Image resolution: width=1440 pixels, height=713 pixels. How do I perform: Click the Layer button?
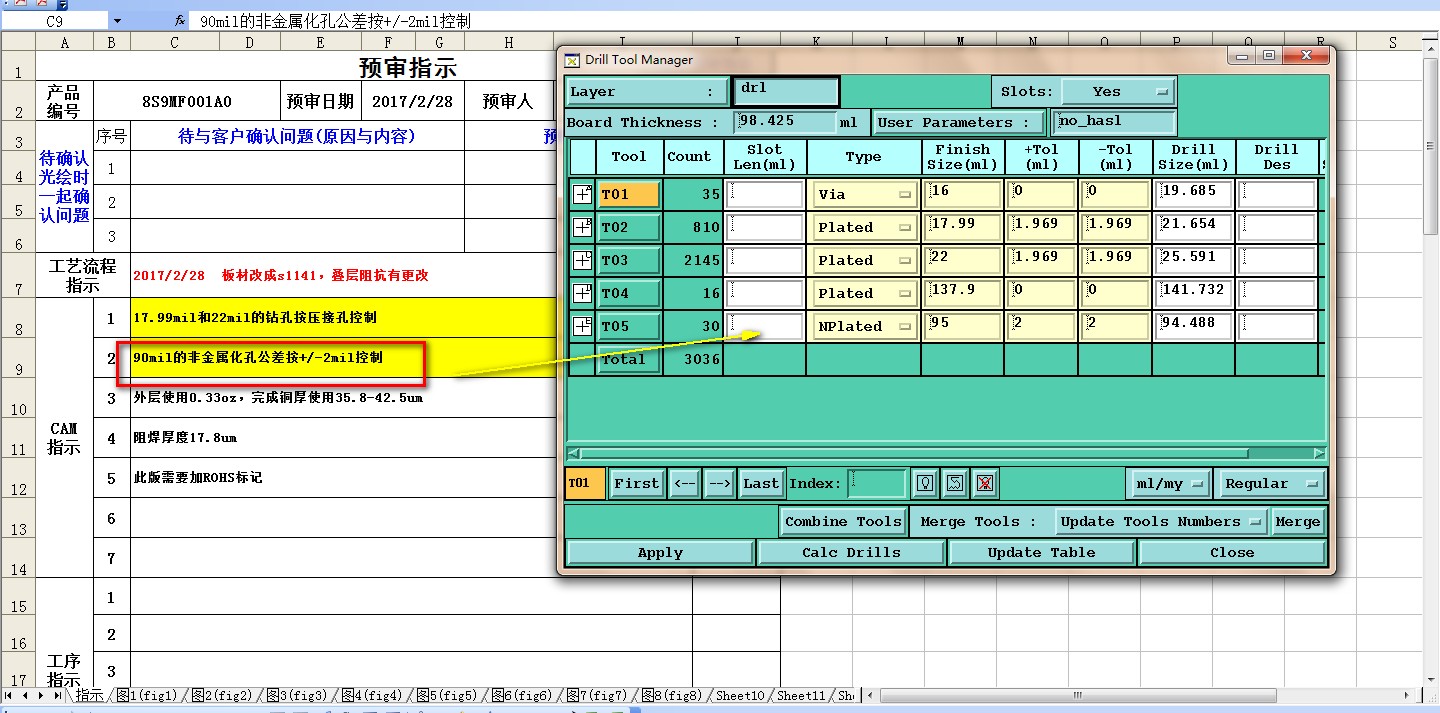(x=647, y=91)
